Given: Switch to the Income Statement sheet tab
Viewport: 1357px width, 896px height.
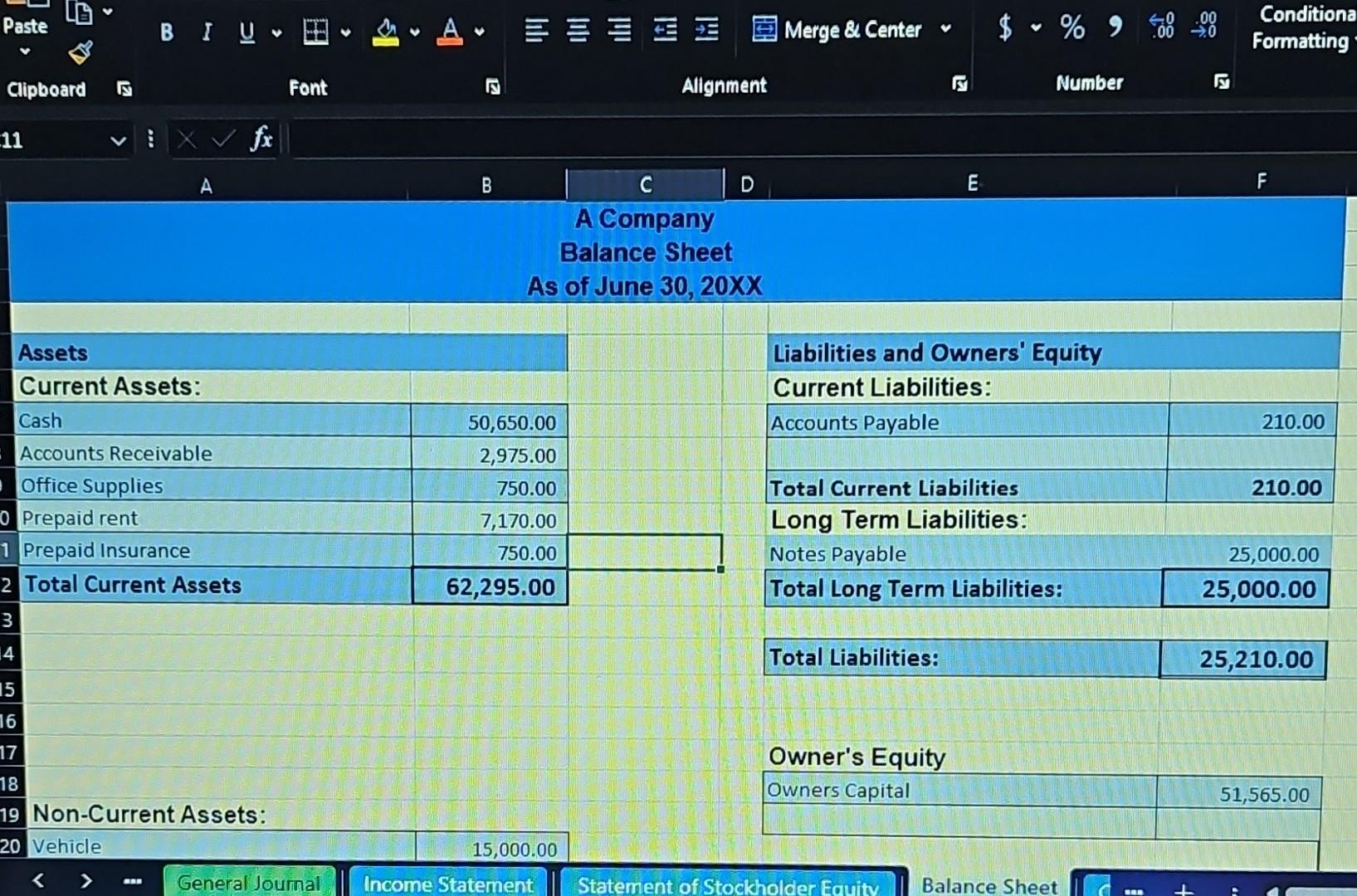Looking at the screenshot, I should coord(447,884).
